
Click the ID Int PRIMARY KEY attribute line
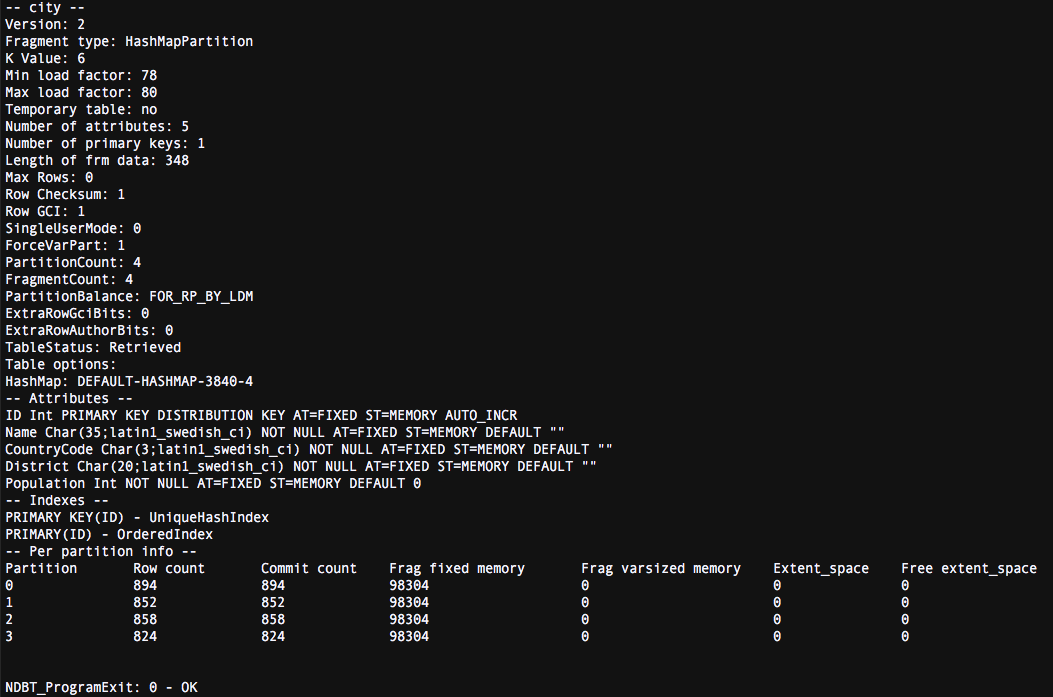(x=261, y=415)
